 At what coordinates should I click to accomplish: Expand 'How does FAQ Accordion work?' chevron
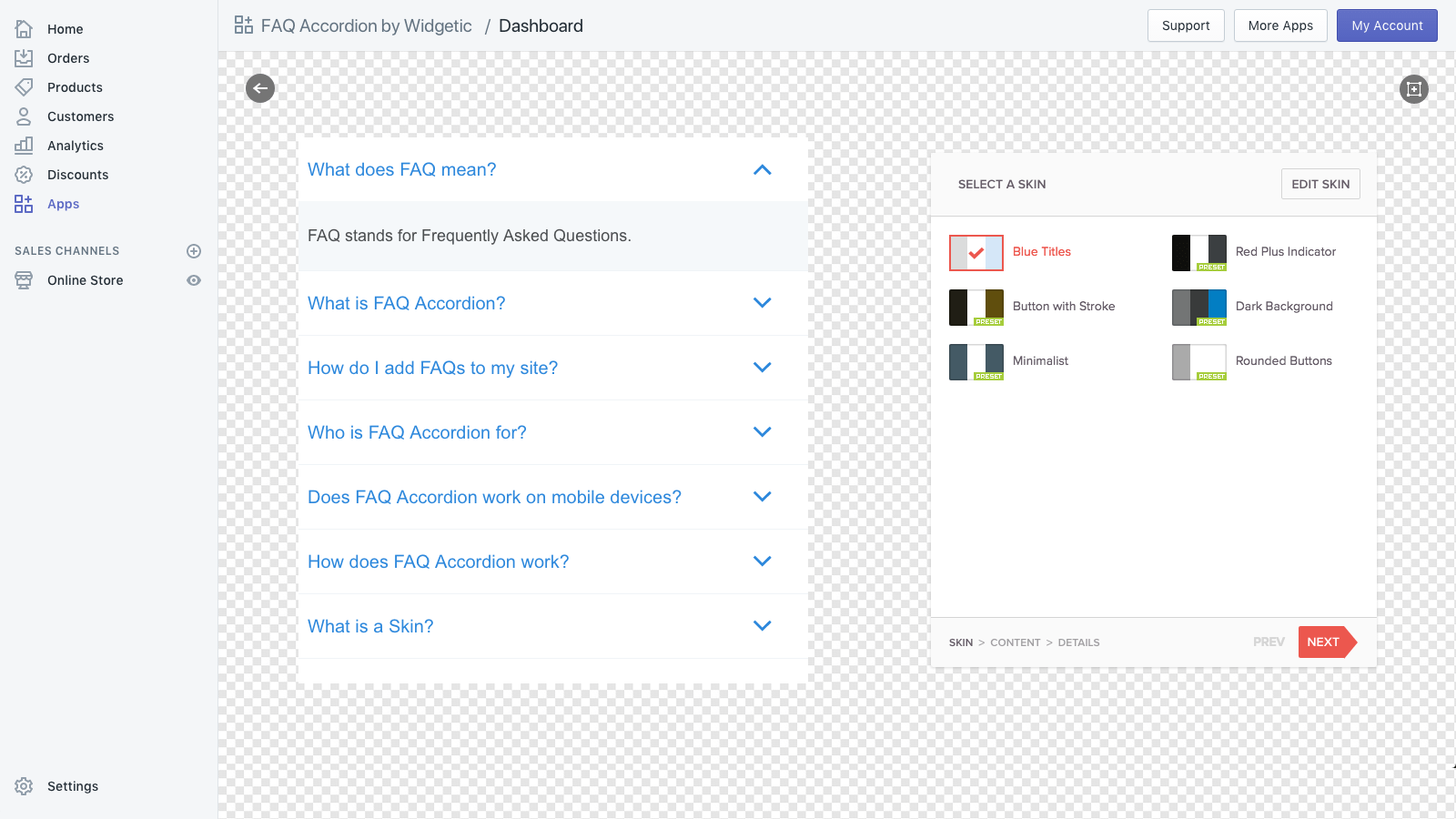click(x=763, y=561)
